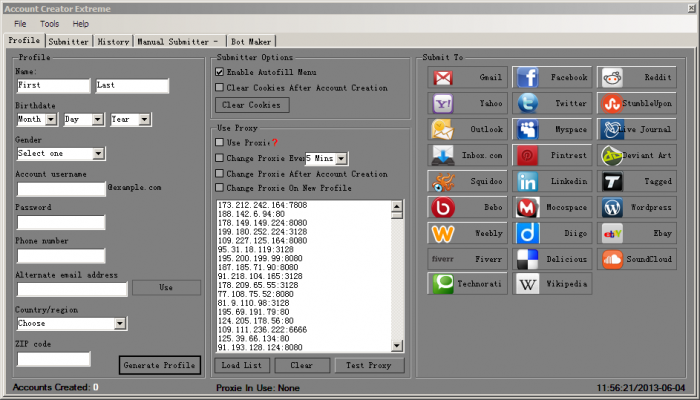Choose the Squidoo octopus icon
The image size is (700, 400).
coord(443,182)
